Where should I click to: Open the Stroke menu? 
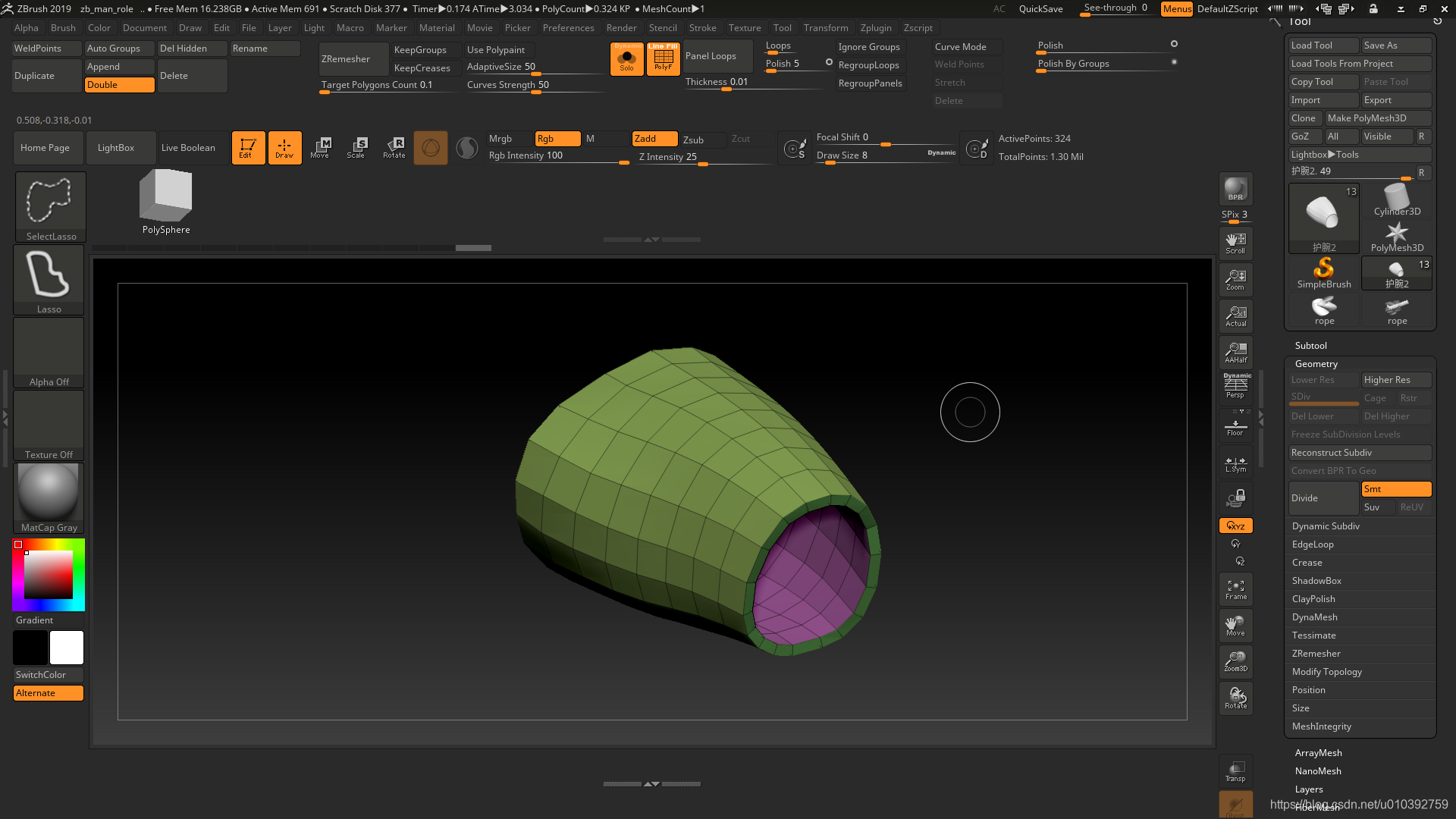[x=702, y=27]
